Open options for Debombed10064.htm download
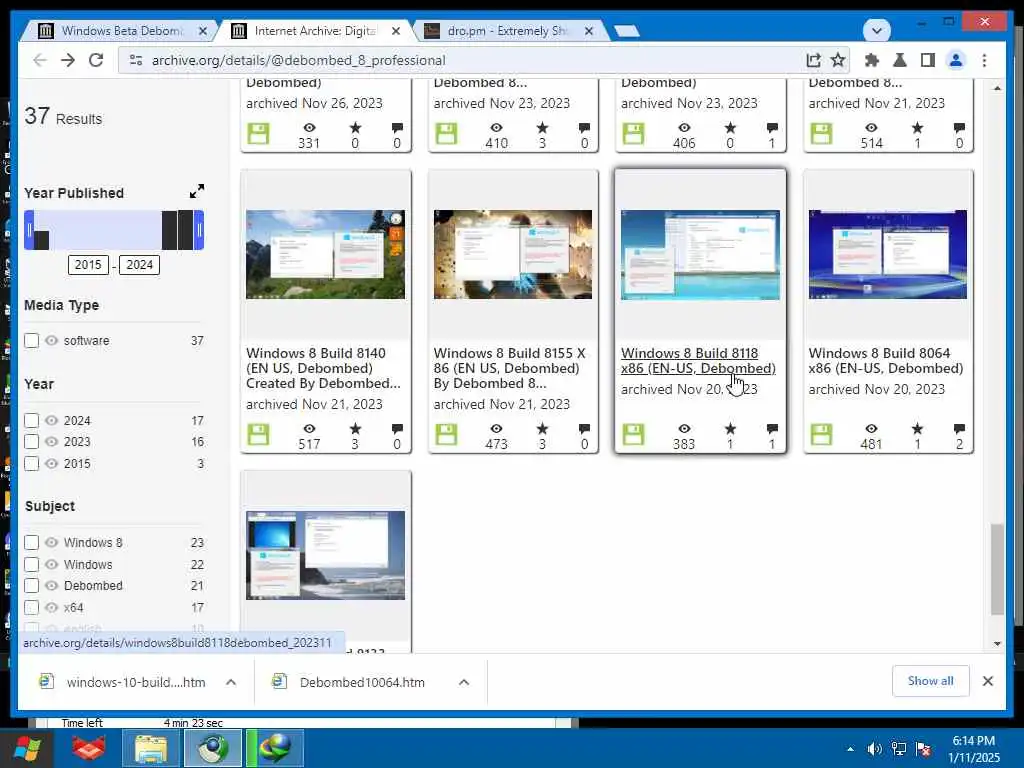The height and width of the screenshot is (768, 1024). pos(464,682)
